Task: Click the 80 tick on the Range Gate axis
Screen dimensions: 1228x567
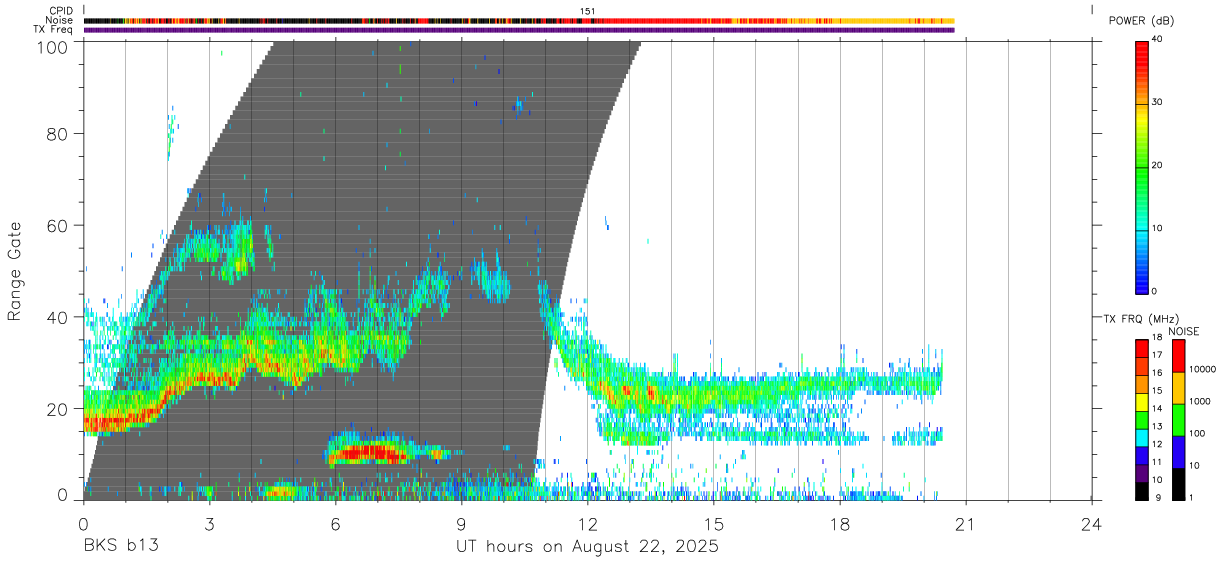Action: point(57,132)
